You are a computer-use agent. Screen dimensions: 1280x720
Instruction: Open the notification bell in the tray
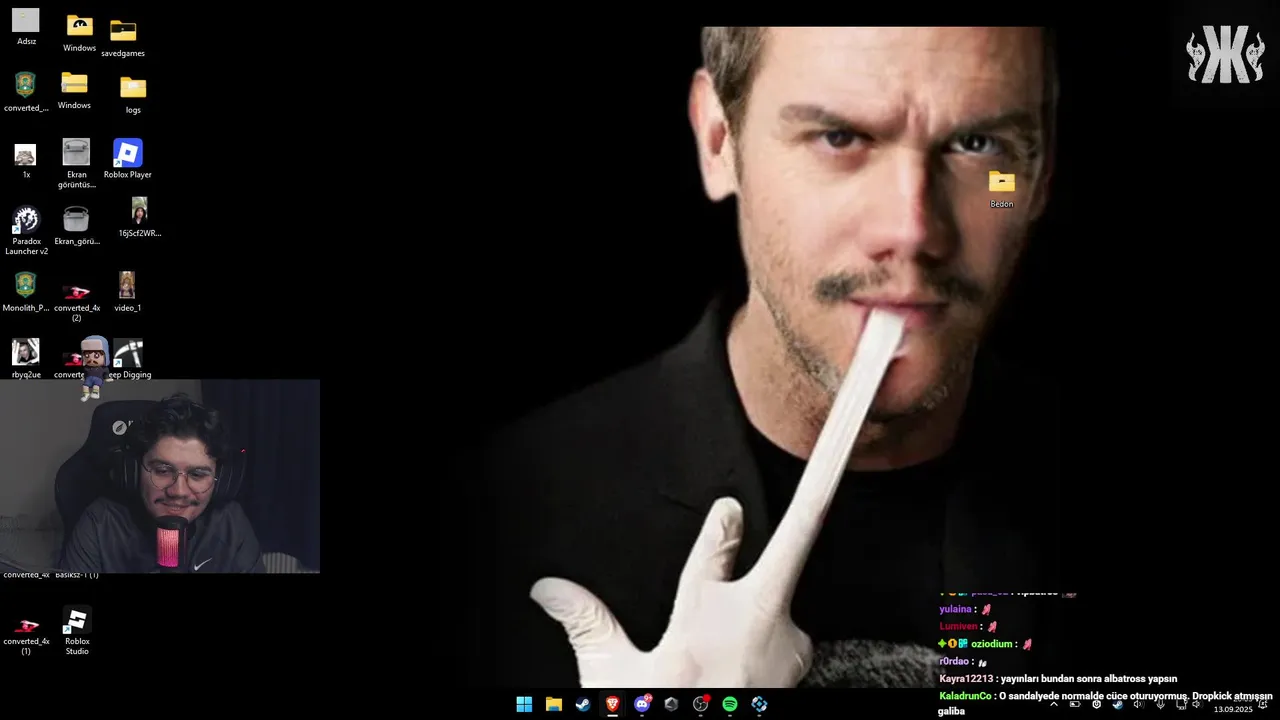pyautogui.click(x=1263, y=704)
